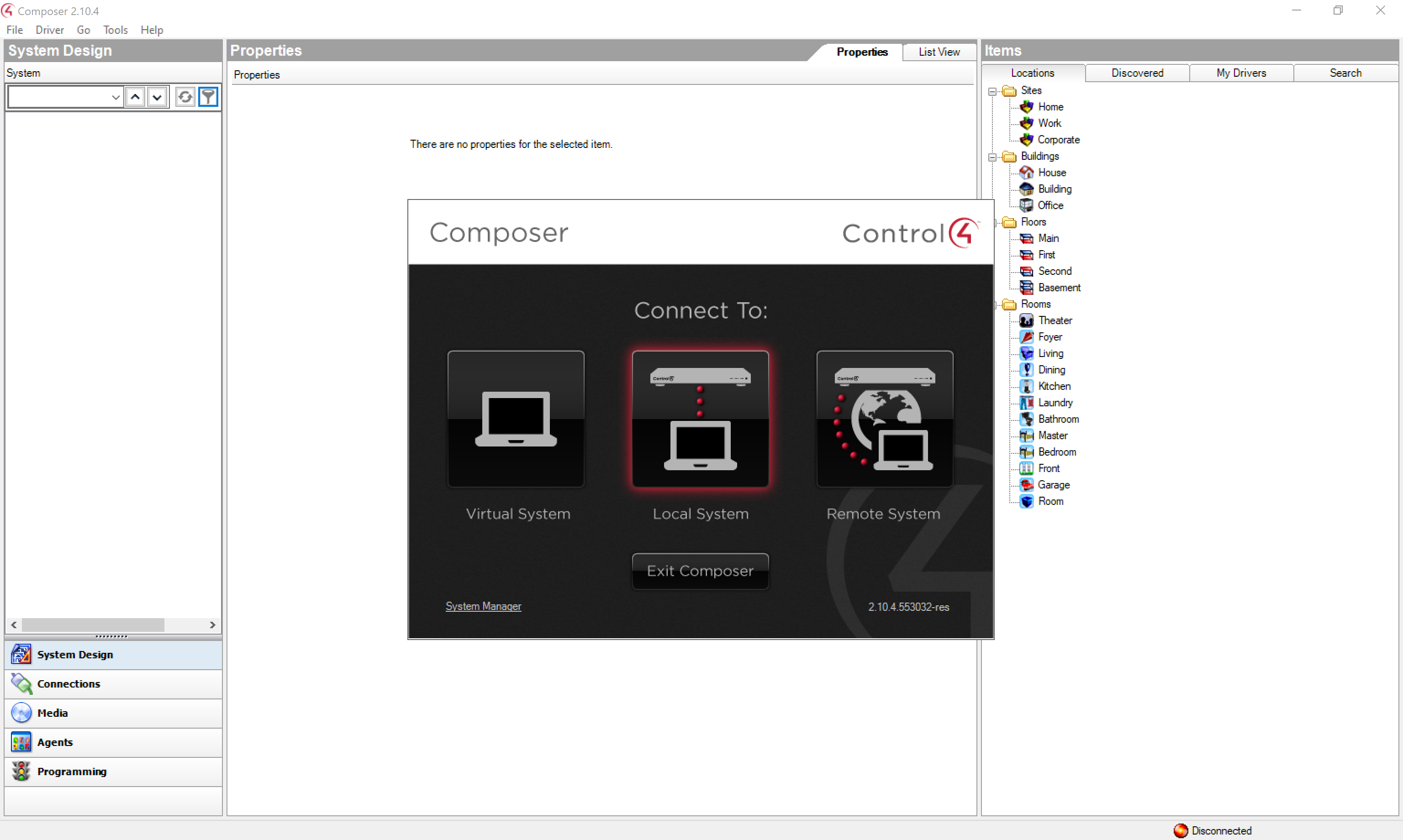The width and height of the screenshot is (1403, 840).
Task: Click the horizontal scrollbar thumb in System tree
Action: coord(94,625)
